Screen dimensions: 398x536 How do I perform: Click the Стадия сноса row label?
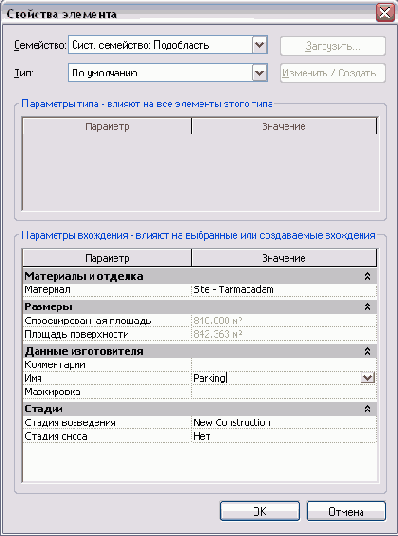click(x=56, y=436)
